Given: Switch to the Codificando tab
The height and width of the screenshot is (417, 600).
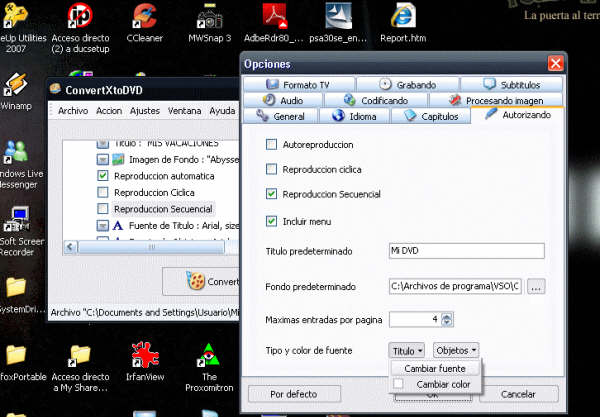Looking at the screenshot, I should coord(376,100).
